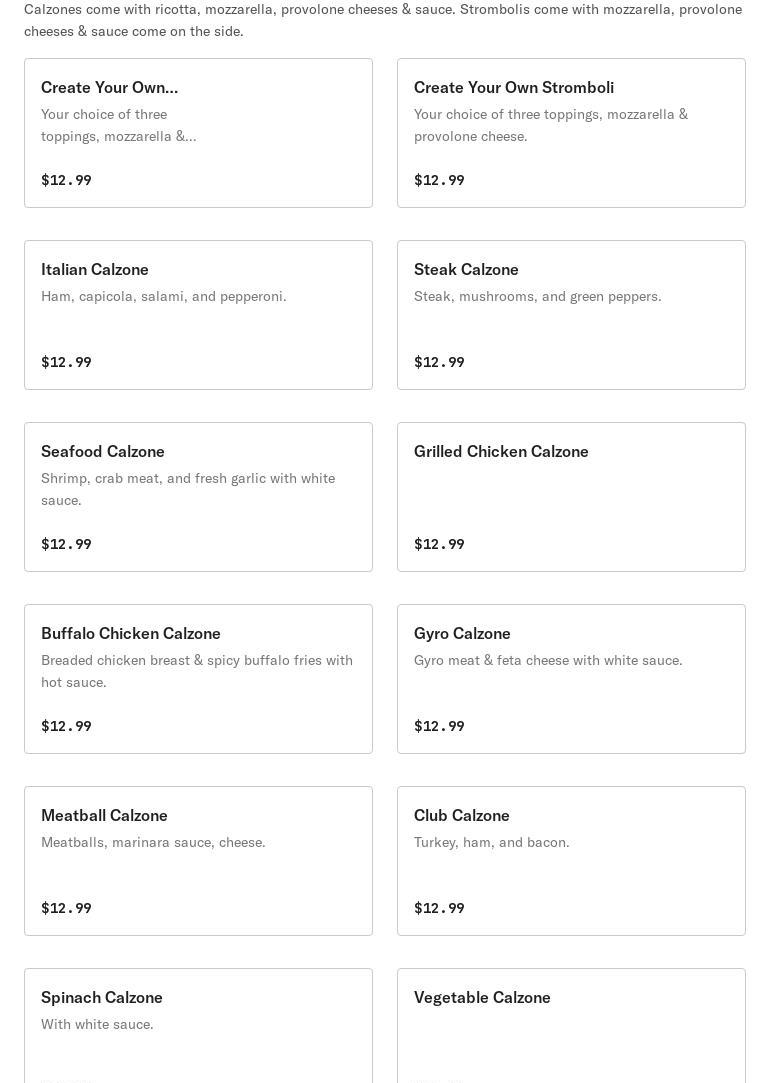Open the Gyro Calzone item
Screen dimensions: 770x1083
pyautogui.click(x=571, y=679)
